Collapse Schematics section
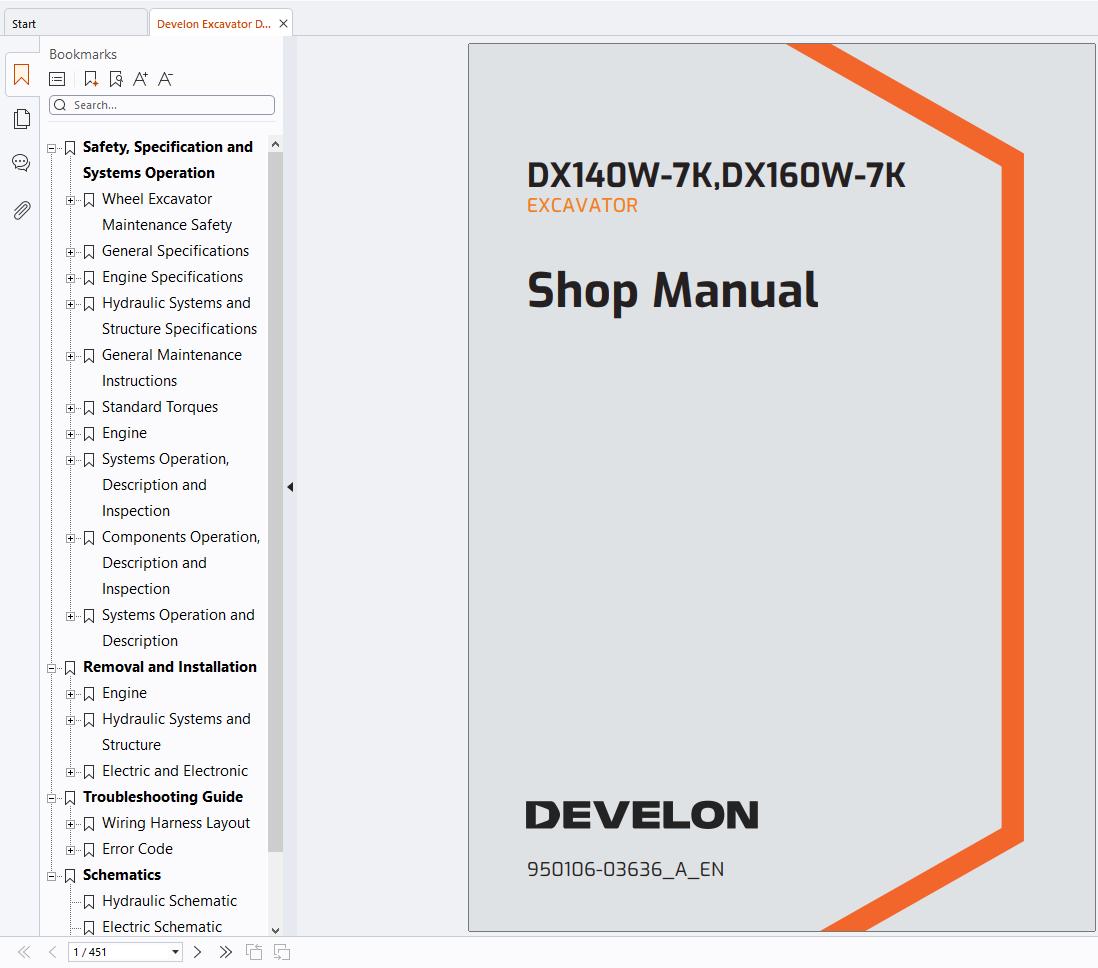Image resolution: width=1098 pixels, height=968 pixels. pyautogui.click(x=51, y=876)
